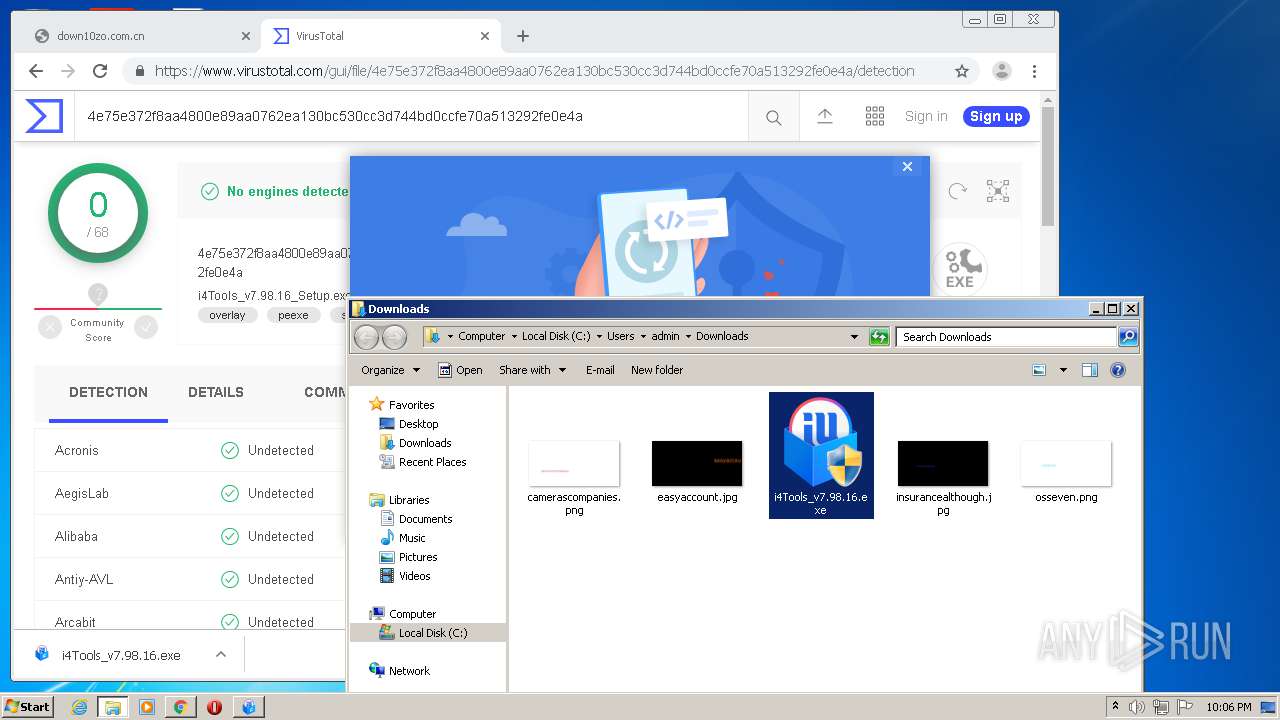Open the VirusTotal apps grid icon
The image size is (1280, 720).
pos(875,116)
